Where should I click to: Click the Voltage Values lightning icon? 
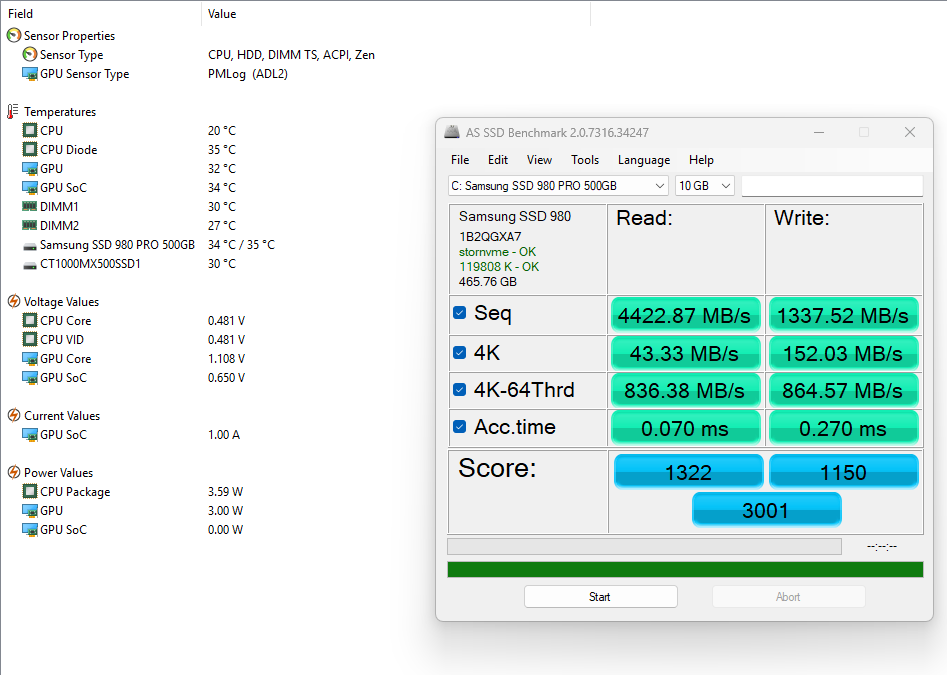click(13, 301)
